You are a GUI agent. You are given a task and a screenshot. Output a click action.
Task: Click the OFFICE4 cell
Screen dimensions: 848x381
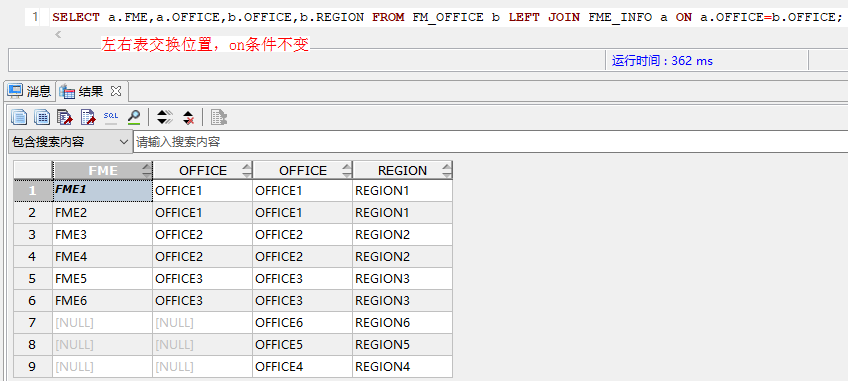click(303, 366)
